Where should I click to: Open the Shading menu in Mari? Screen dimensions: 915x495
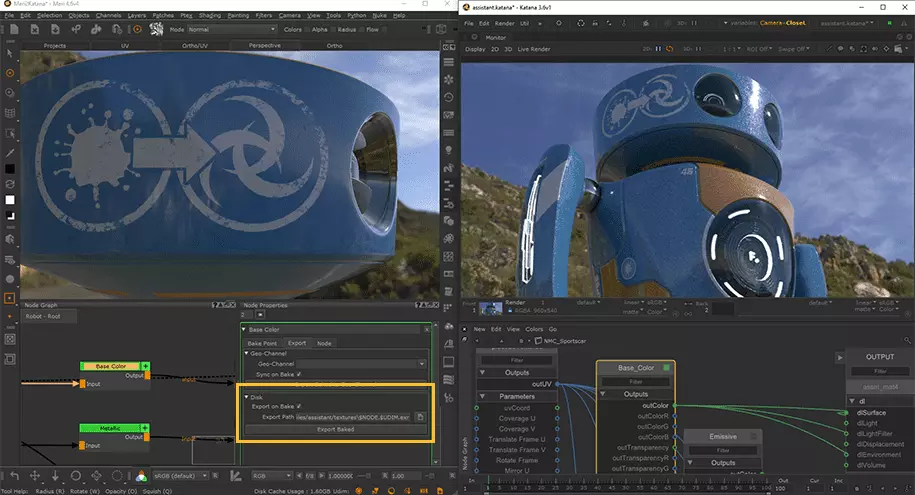pos(209,16)
